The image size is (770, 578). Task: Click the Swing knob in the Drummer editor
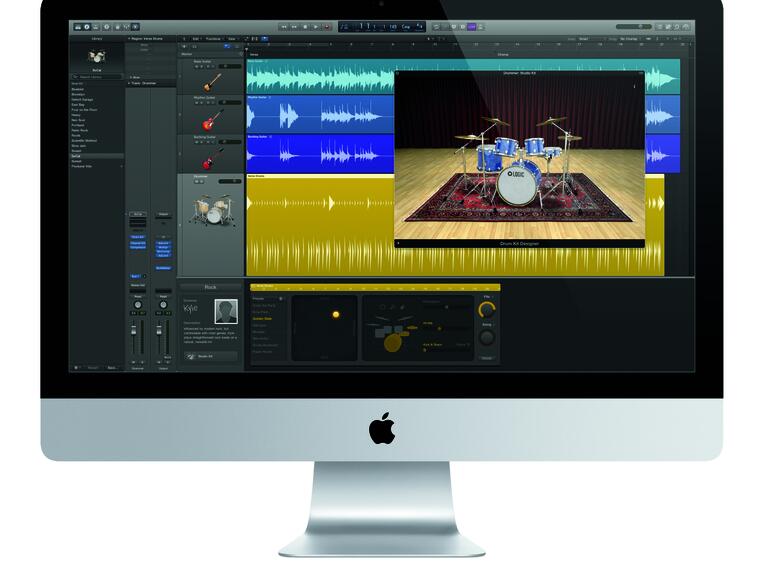[487, 337]
